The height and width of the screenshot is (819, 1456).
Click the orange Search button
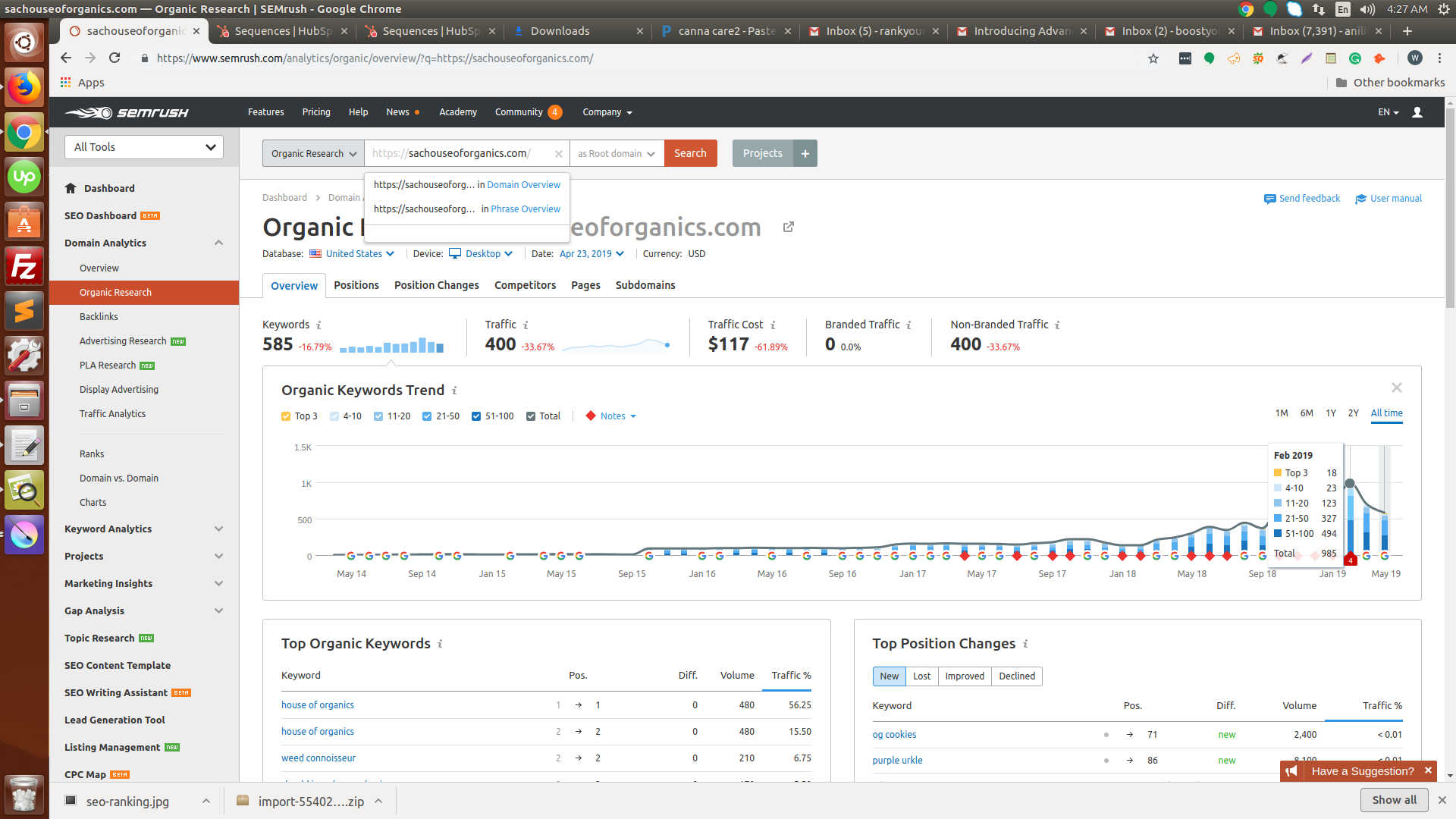[690, 153]
